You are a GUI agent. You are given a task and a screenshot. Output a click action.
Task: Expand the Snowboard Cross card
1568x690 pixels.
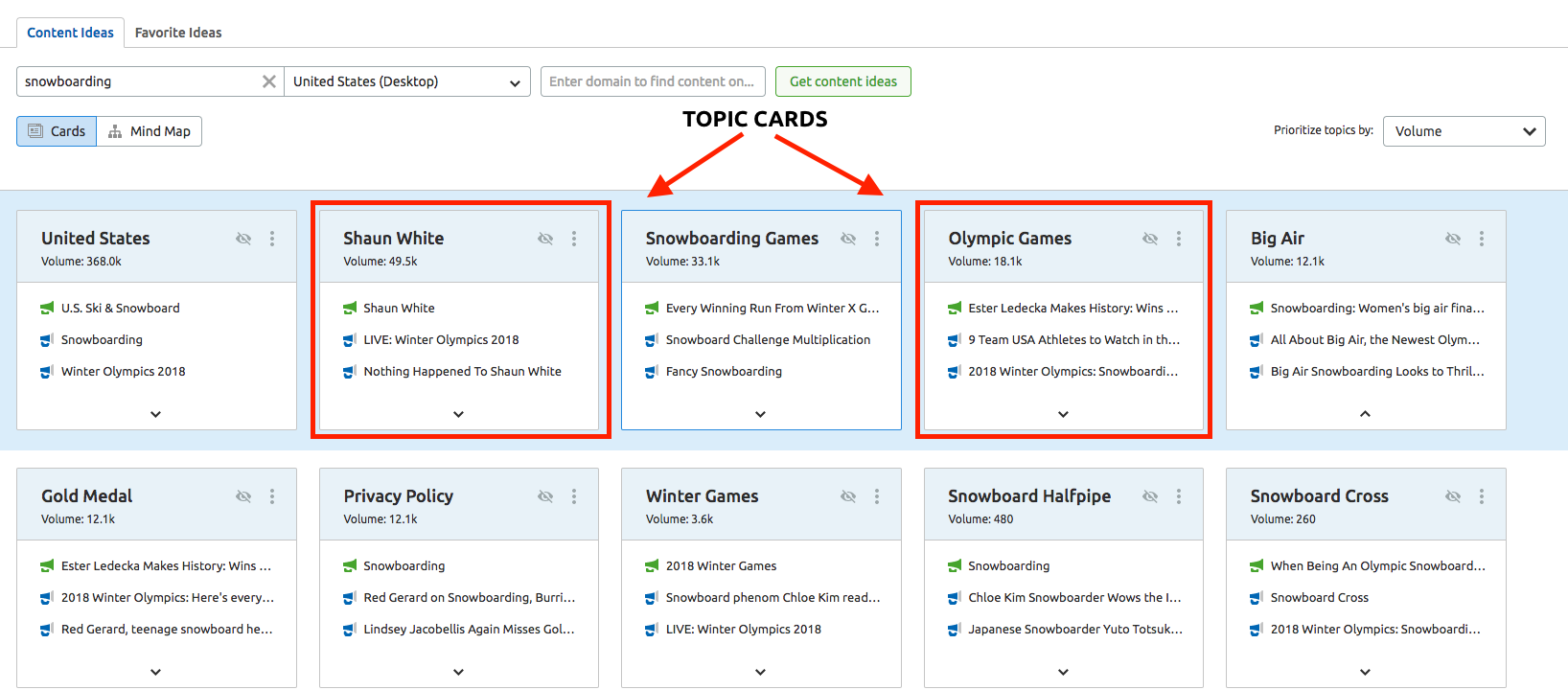(1365, 672)
